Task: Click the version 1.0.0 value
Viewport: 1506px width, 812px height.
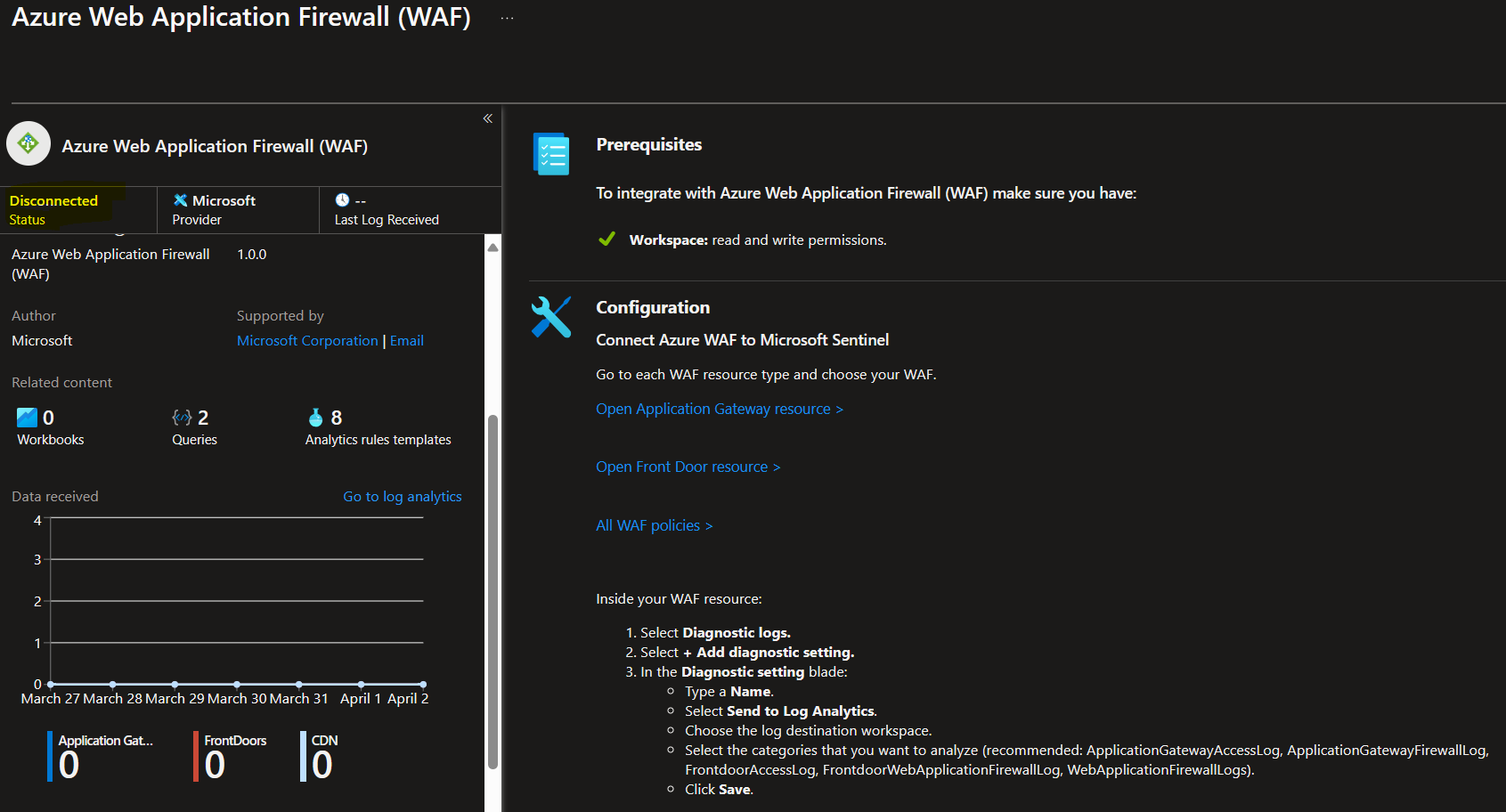Action: 252,255
